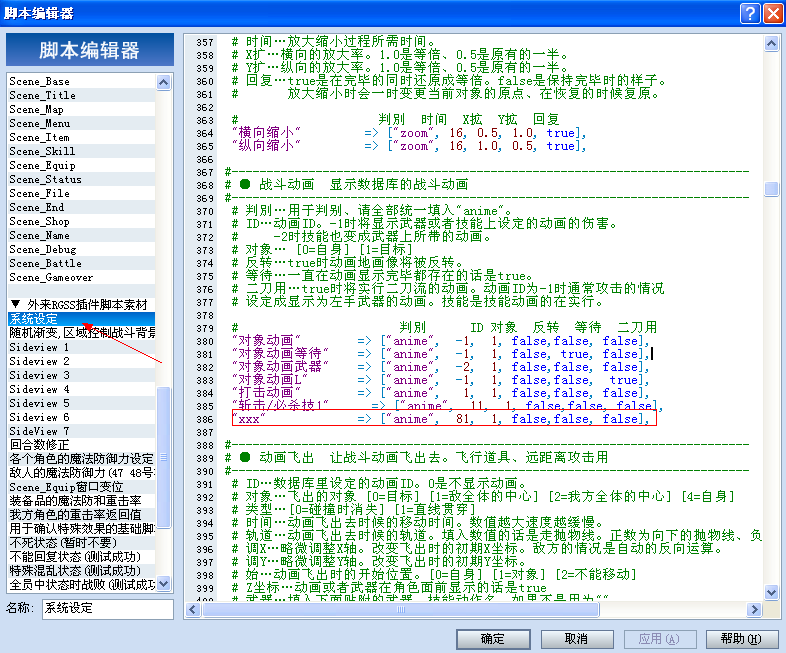Select 回合数修正 script

pos(82,445)
